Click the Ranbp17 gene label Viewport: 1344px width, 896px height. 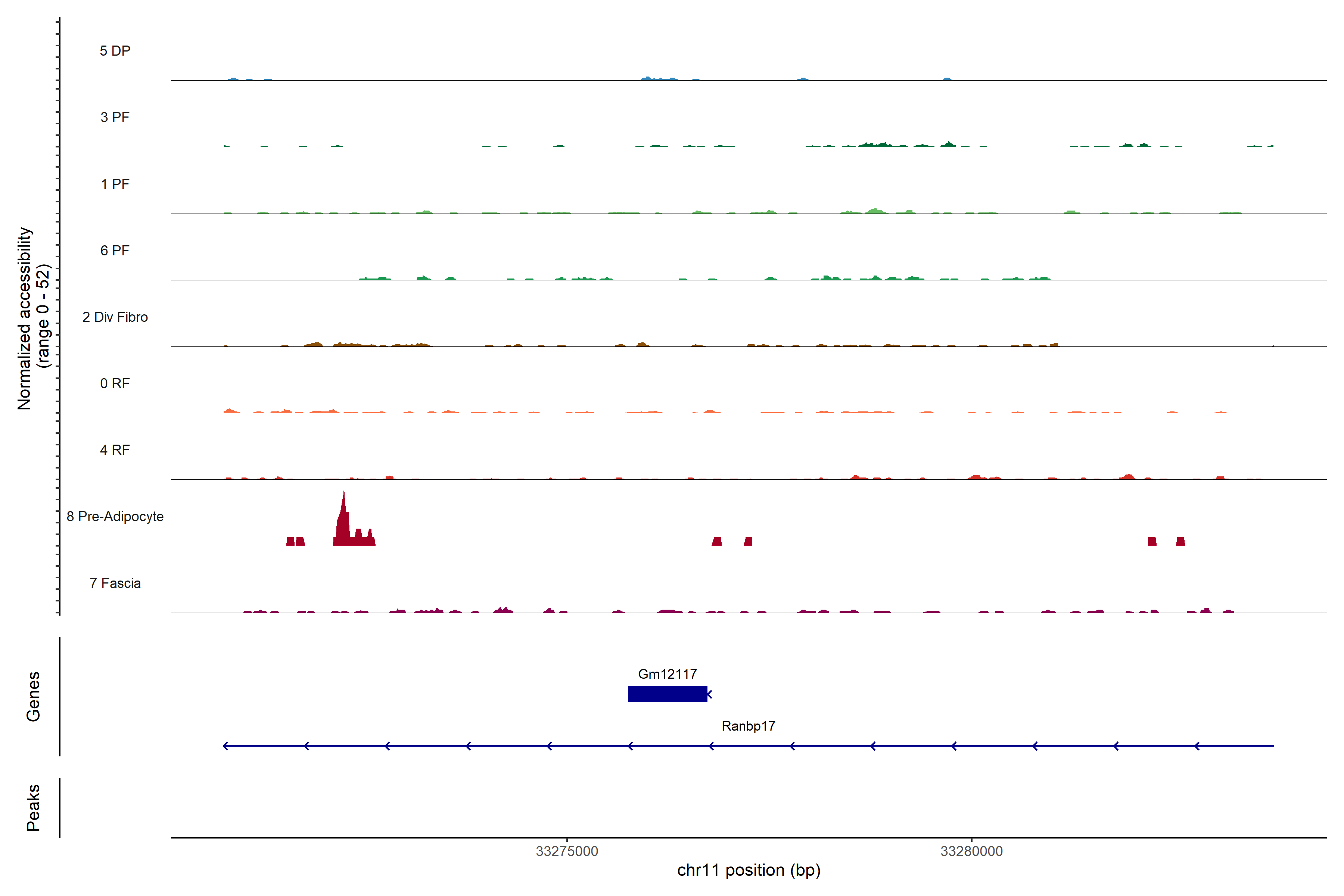(748, 726)
